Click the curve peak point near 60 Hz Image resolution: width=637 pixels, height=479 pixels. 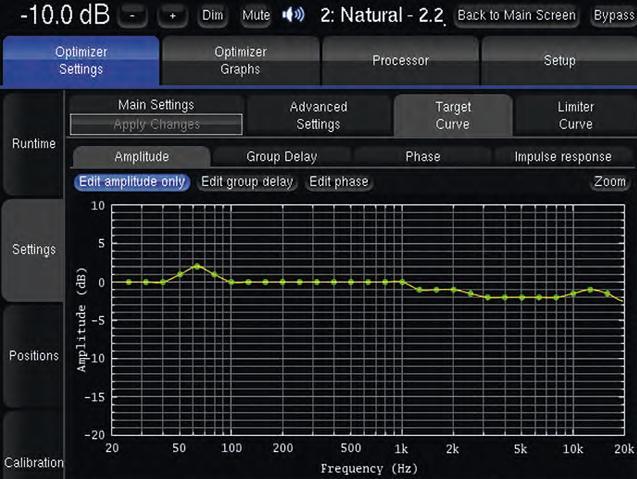197,267
